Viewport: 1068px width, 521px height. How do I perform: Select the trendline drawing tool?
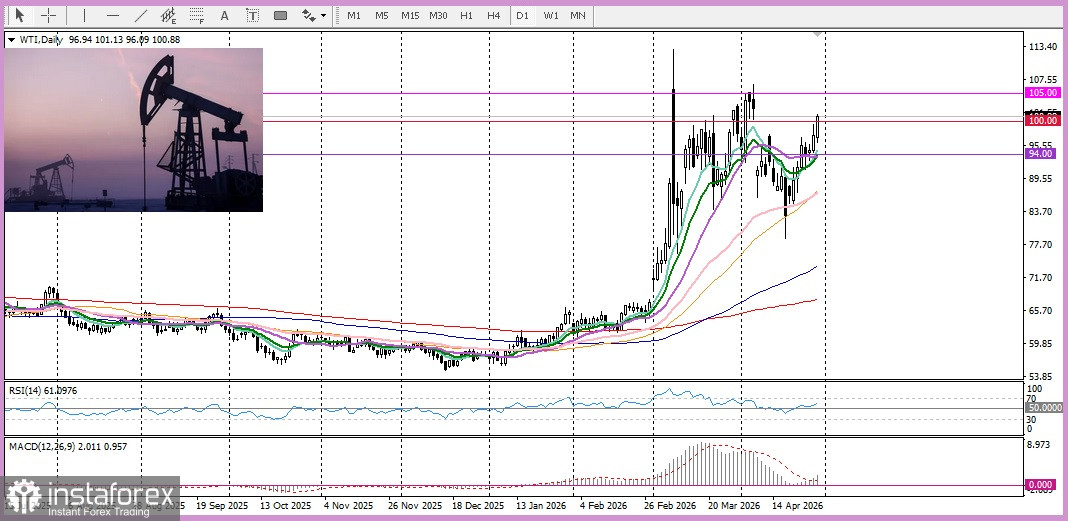click(x=141, y=15)
